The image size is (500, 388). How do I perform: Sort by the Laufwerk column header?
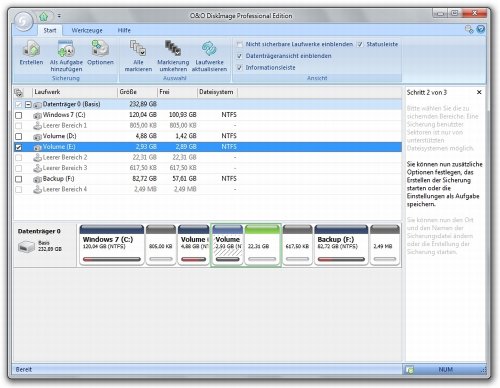click(75, 92)
